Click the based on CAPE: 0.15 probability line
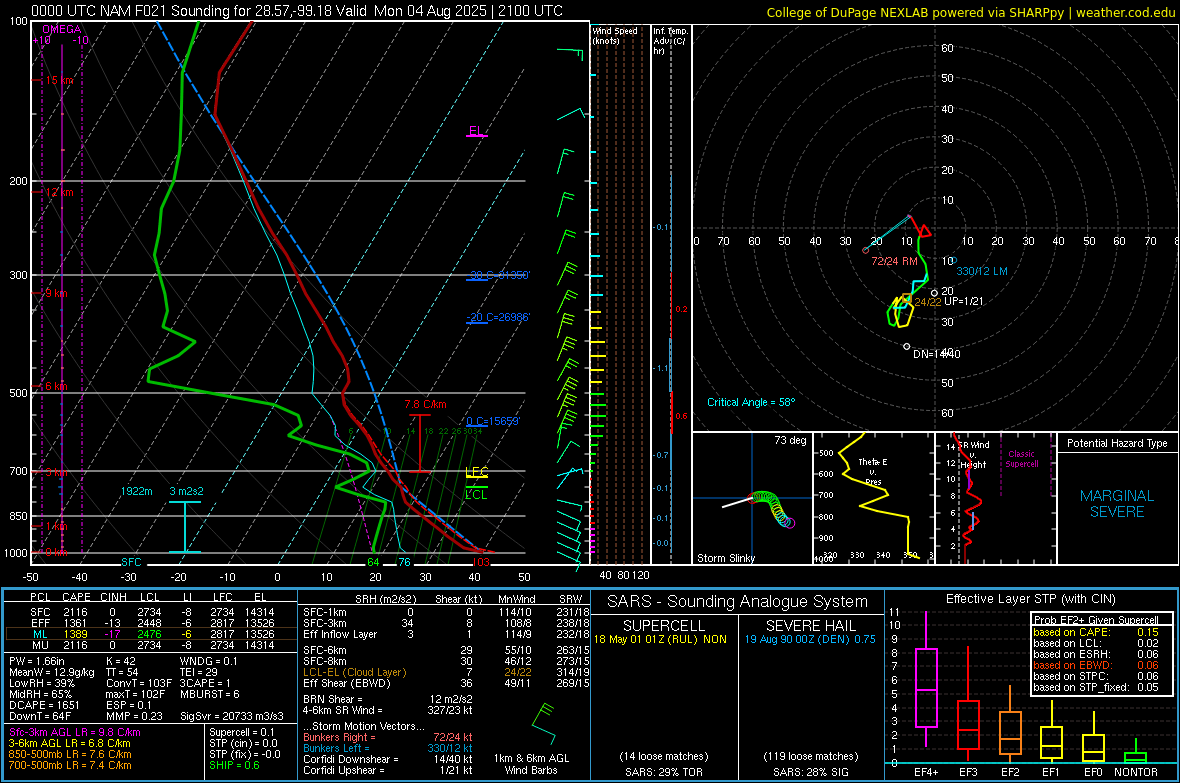This screenshot has width=1180, height=783. (1096, 632)
